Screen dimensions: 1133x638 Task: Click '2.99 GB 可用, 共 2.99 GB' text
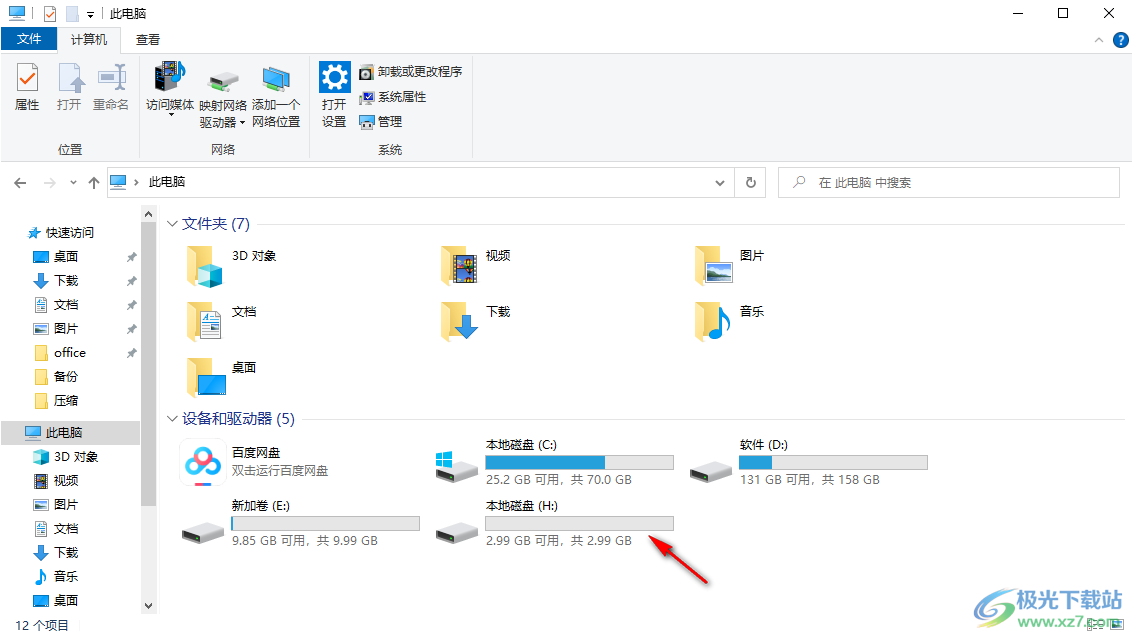click(x=559, y=540)
